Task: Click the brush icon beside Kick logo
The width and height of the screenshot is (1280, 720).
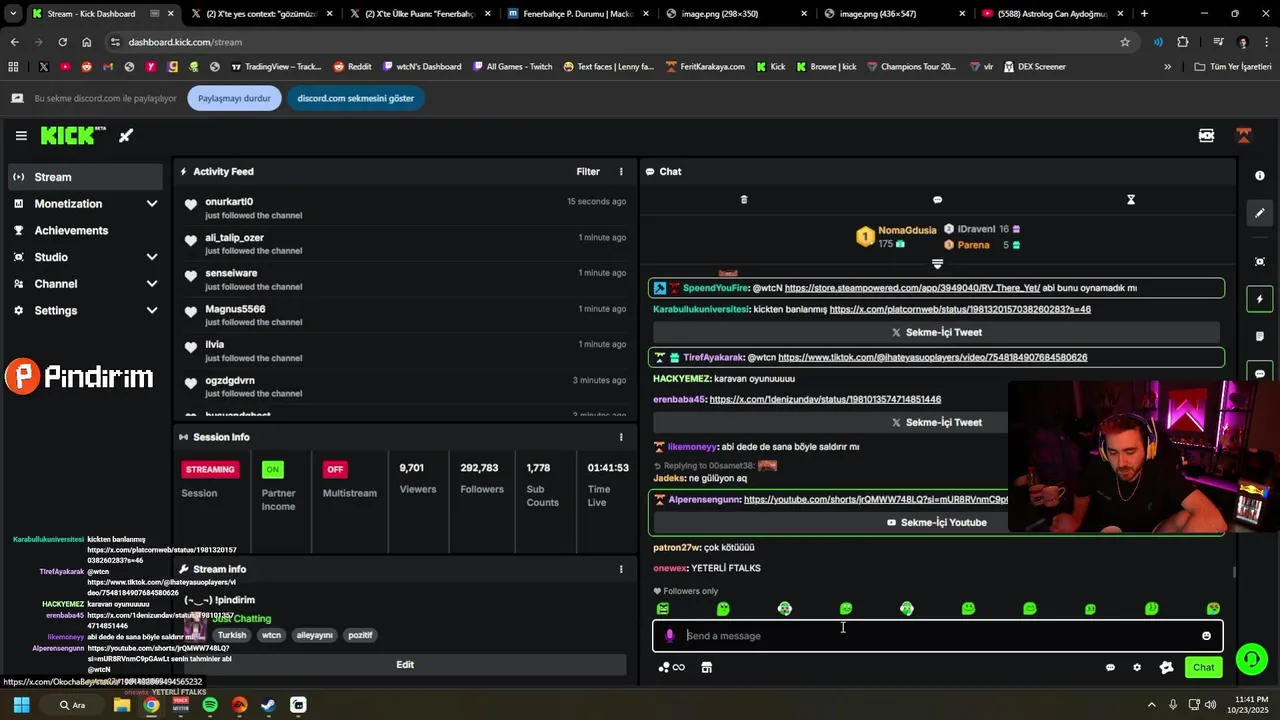Action: click(x=126, y=136)
